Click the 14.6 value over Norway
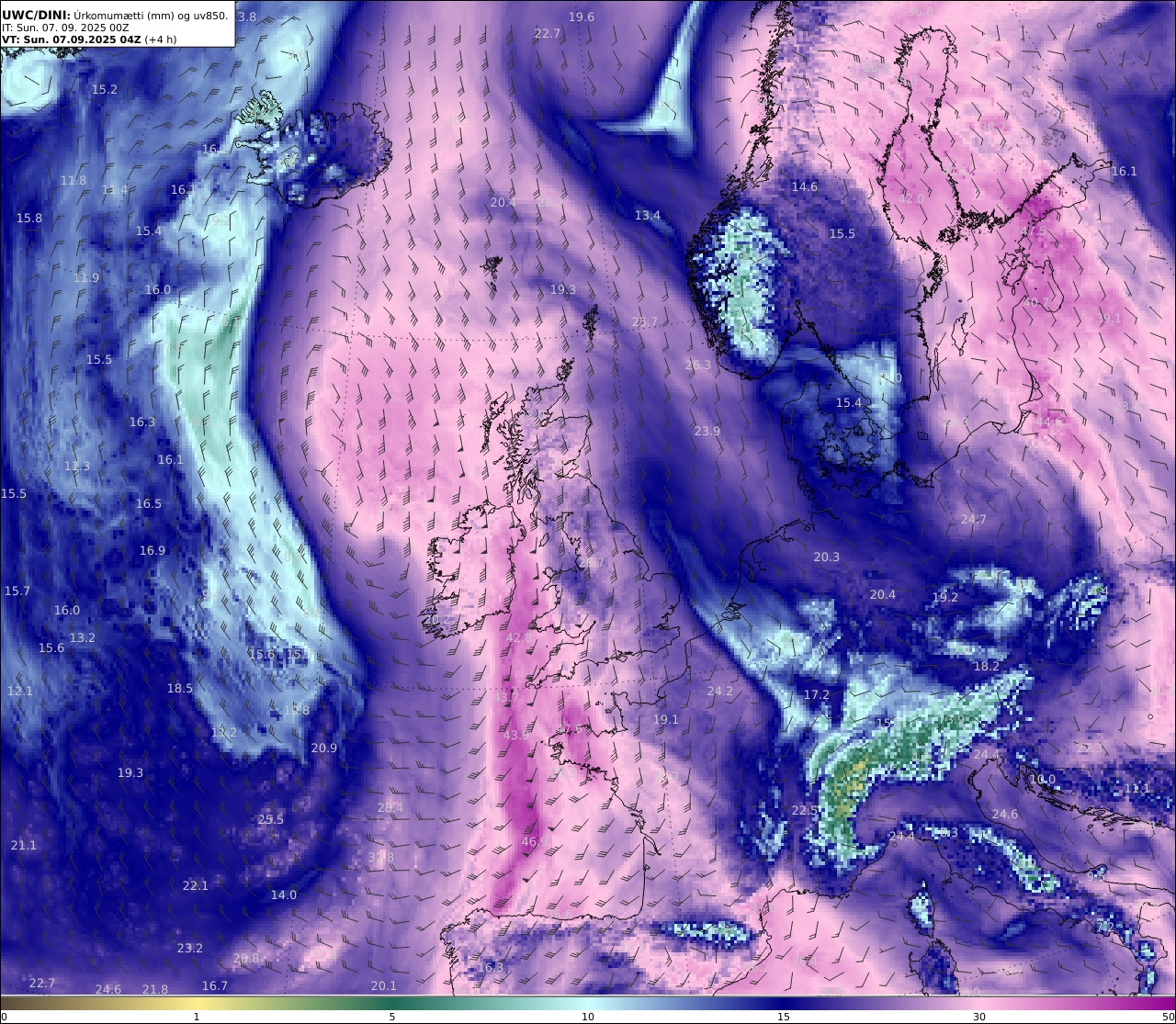Image resolution: width=1176 pixels, height=1024 pixels. coord(805,187)
